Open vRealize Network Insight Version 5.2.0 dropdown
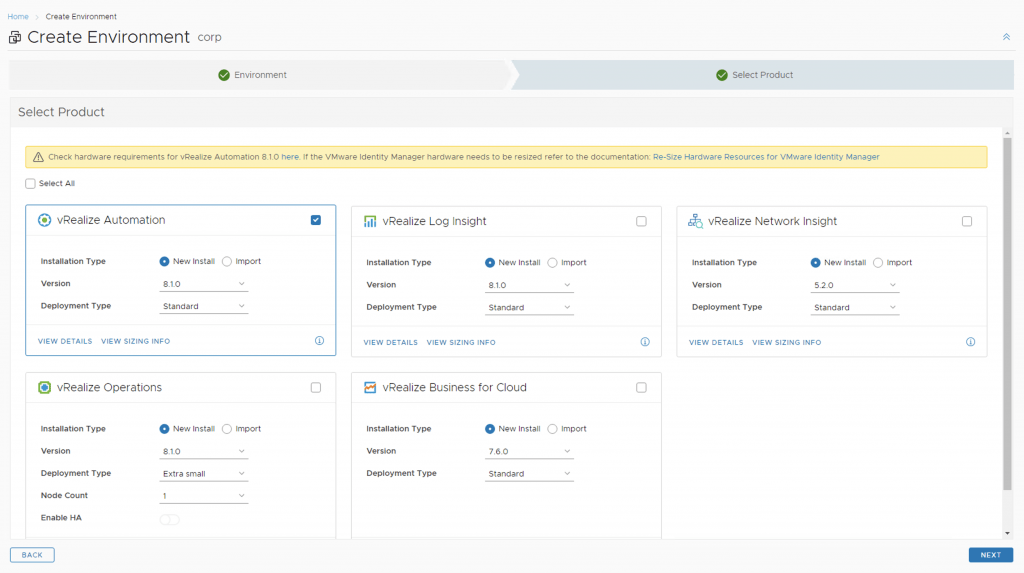Screen dimensions: 1024x573 pyautogui.click(x=855, y=285)
